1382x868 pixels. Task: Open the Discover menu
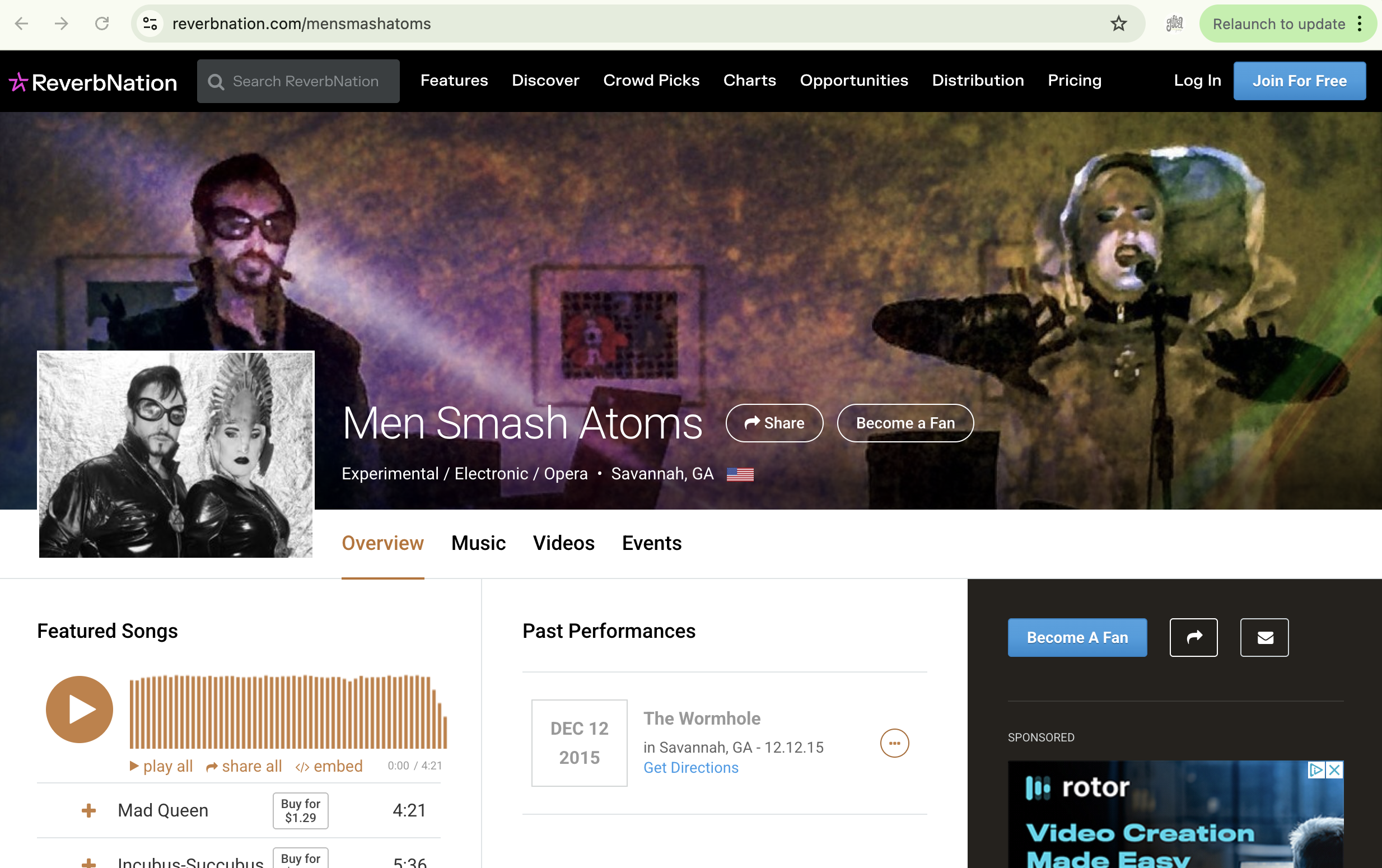[x=545, y=81]
